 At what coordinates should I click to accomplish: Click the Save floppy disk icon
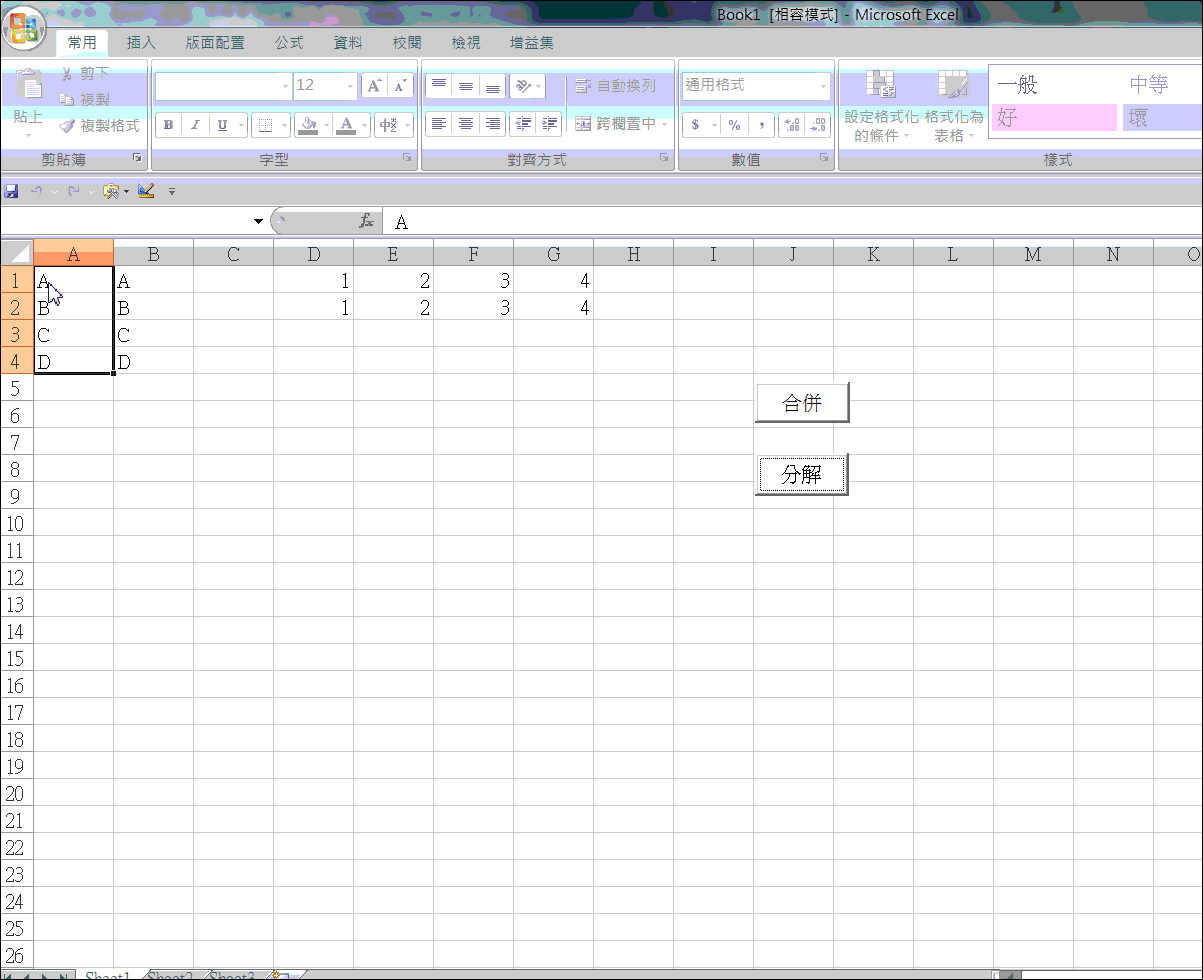click(11, 190)
